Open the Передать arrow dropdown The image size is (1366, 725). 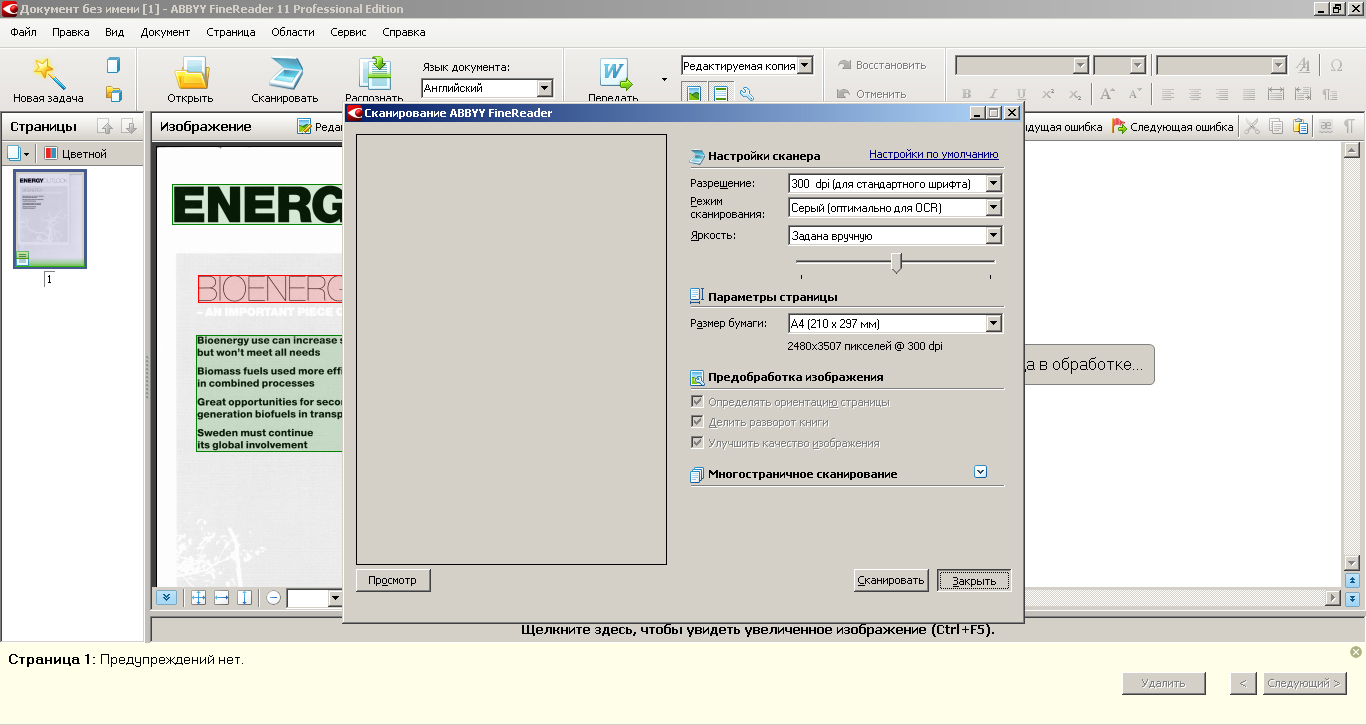(664, 79)
